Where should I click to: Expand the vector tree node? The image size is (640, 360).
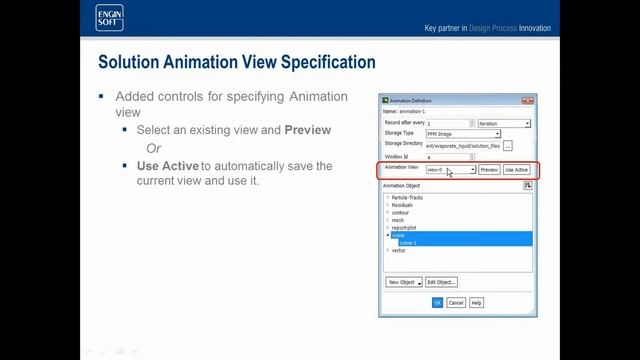point(387,250)
